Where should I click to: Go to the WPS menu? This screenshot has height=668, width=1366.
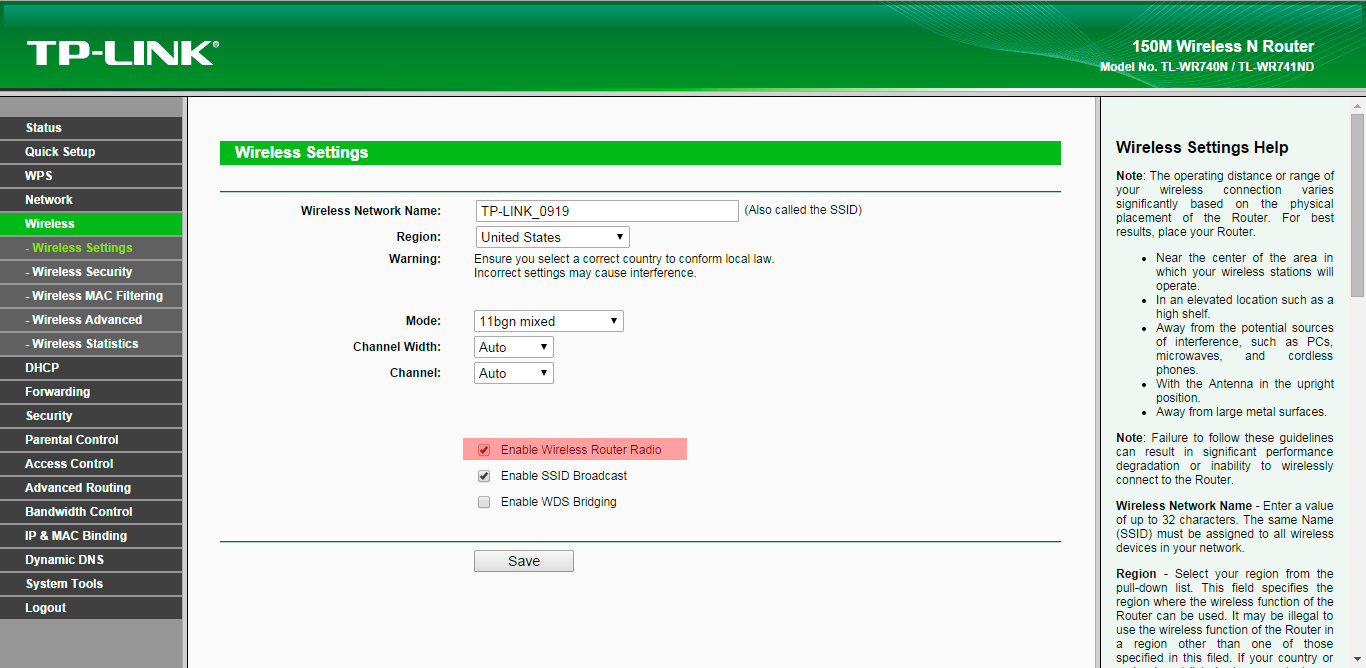91,176
